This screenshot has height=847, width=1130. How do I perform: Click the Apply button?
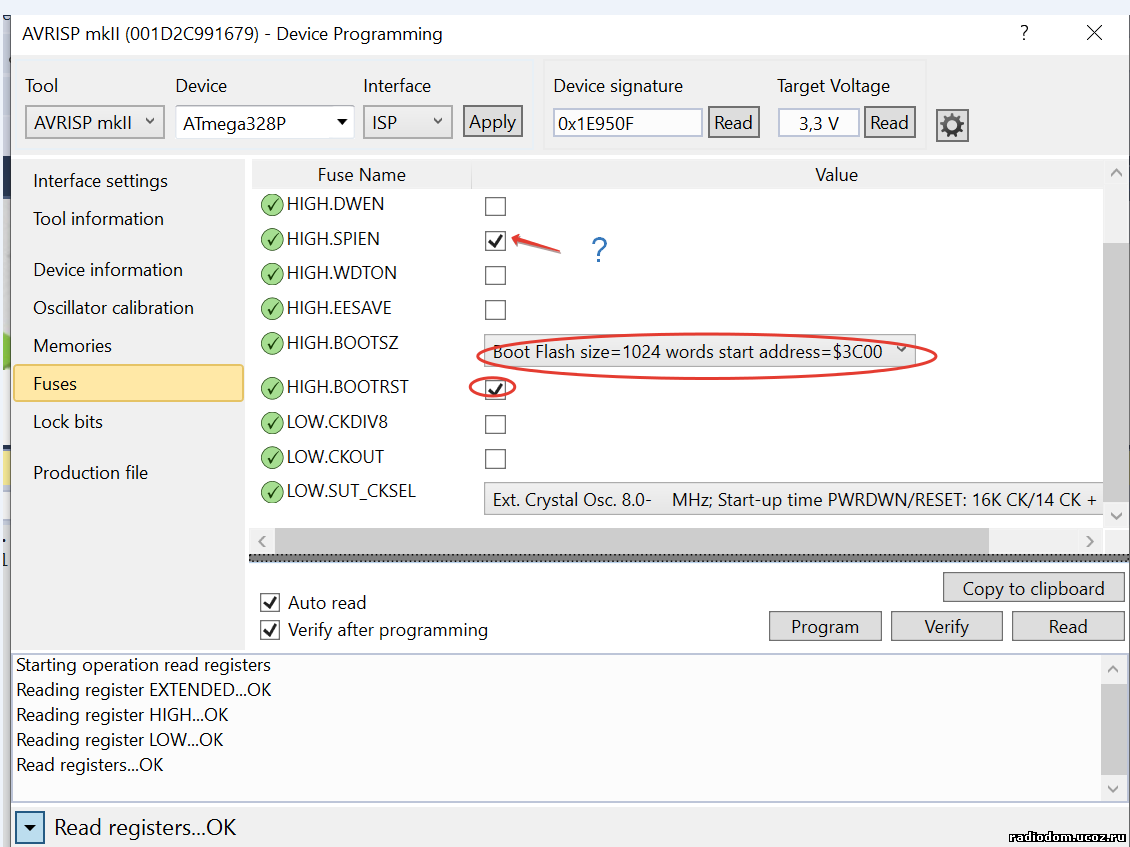pyautogui.click(x=493, y=122)
